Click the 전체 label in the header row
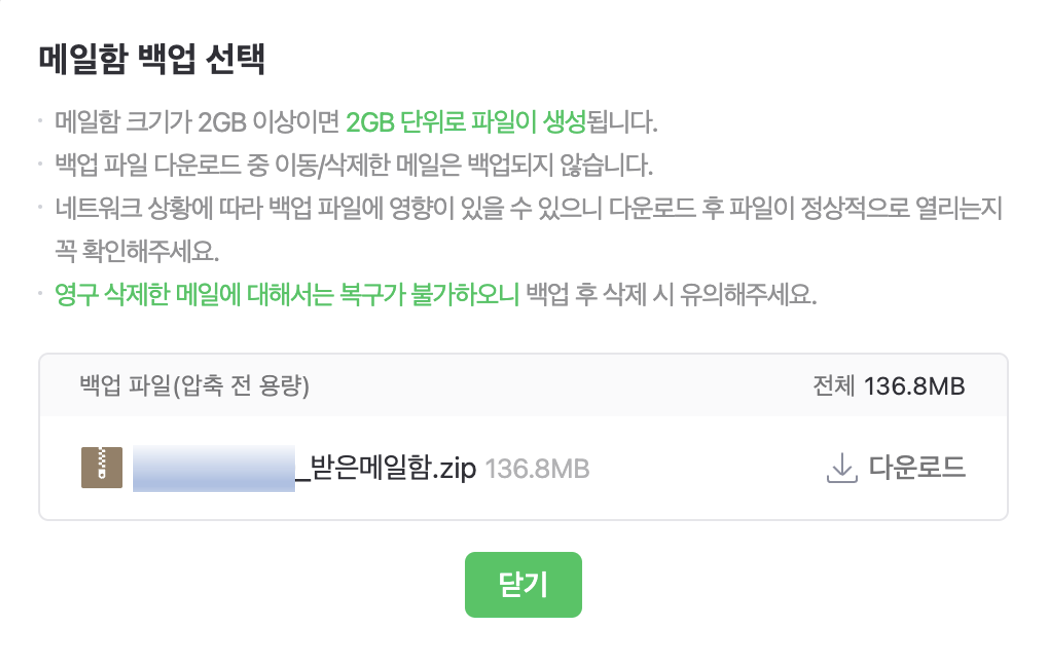This screenshot has width=1042, height=658. (834, 385)
